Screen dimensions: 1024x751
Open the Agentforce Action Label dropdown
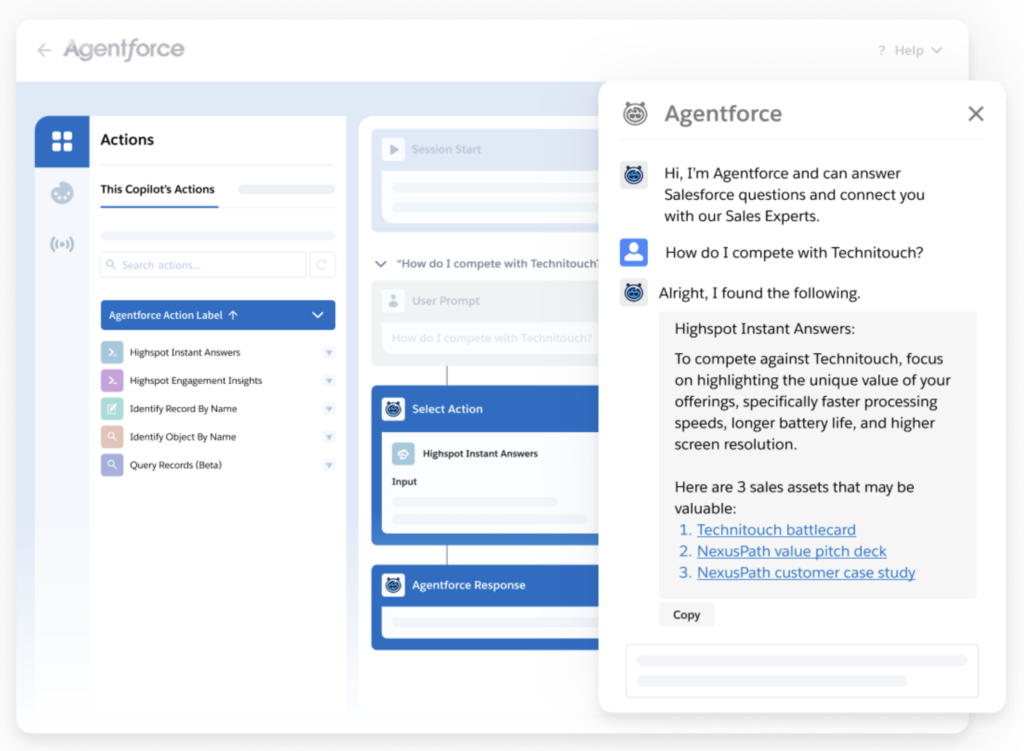pos(317,315)
